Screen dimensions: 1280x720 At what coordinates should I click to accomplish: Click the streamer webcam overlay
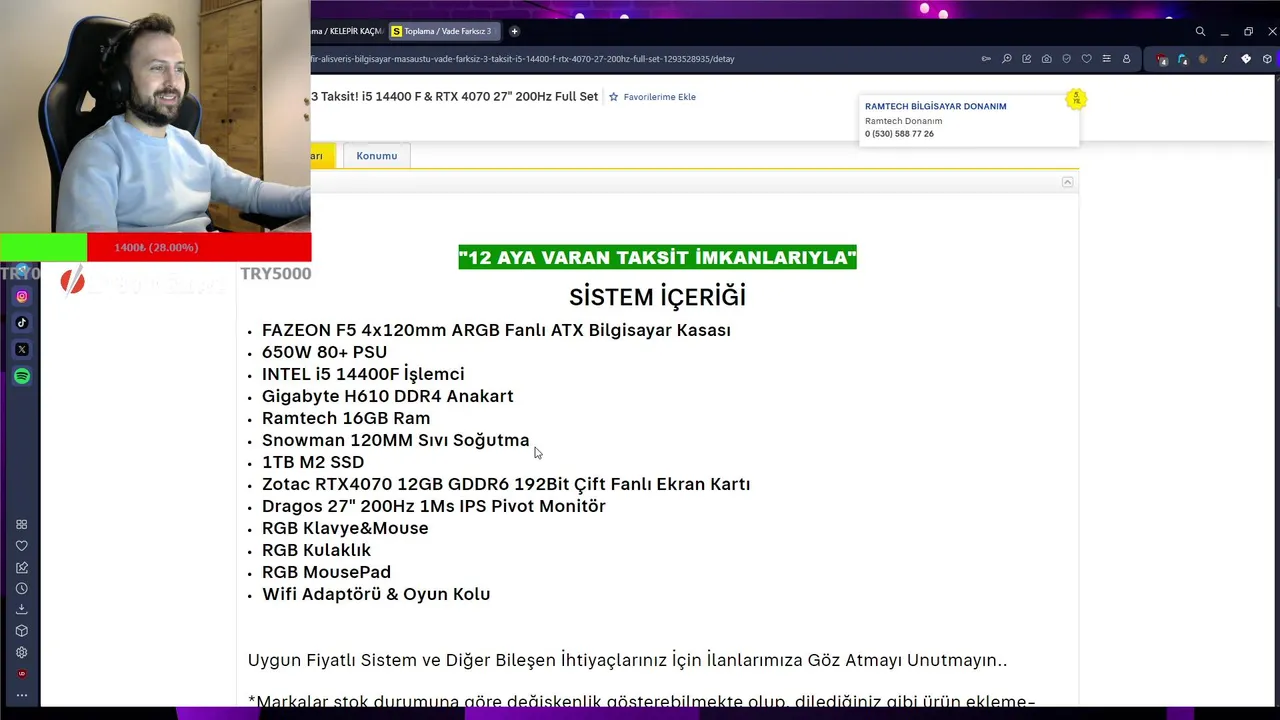(155, 116)
